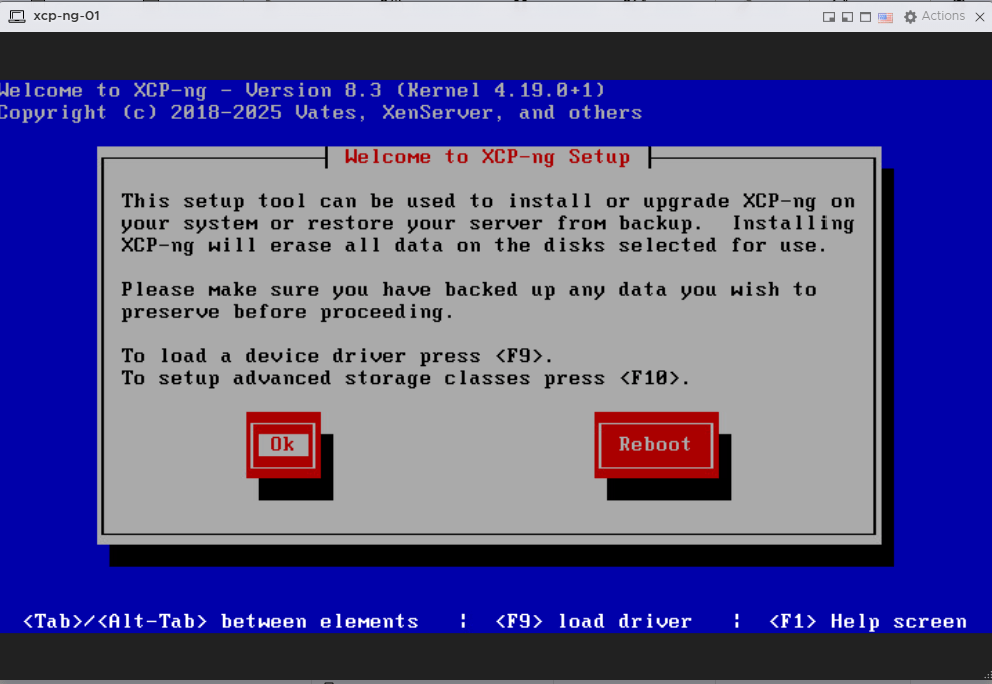
Task: Click the Copyright 2018-2025 Vates line
Action: [x=320, y=112]
